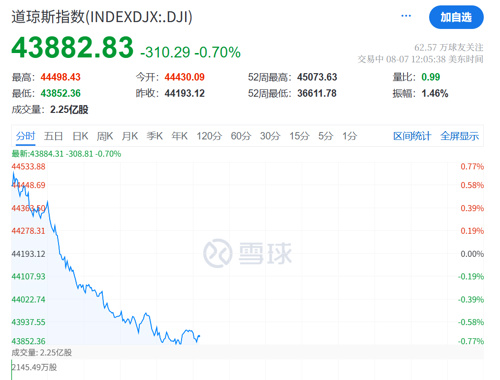Click the end point of the price line
Screen dimensions: 500x380
199,336
